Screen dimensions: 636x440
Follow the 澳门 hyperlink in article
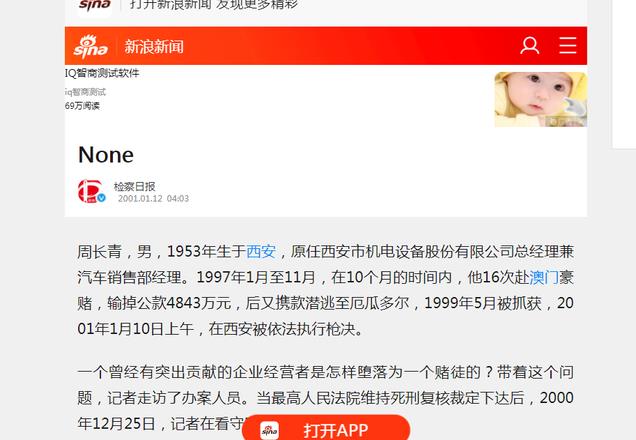click(544, 278)
